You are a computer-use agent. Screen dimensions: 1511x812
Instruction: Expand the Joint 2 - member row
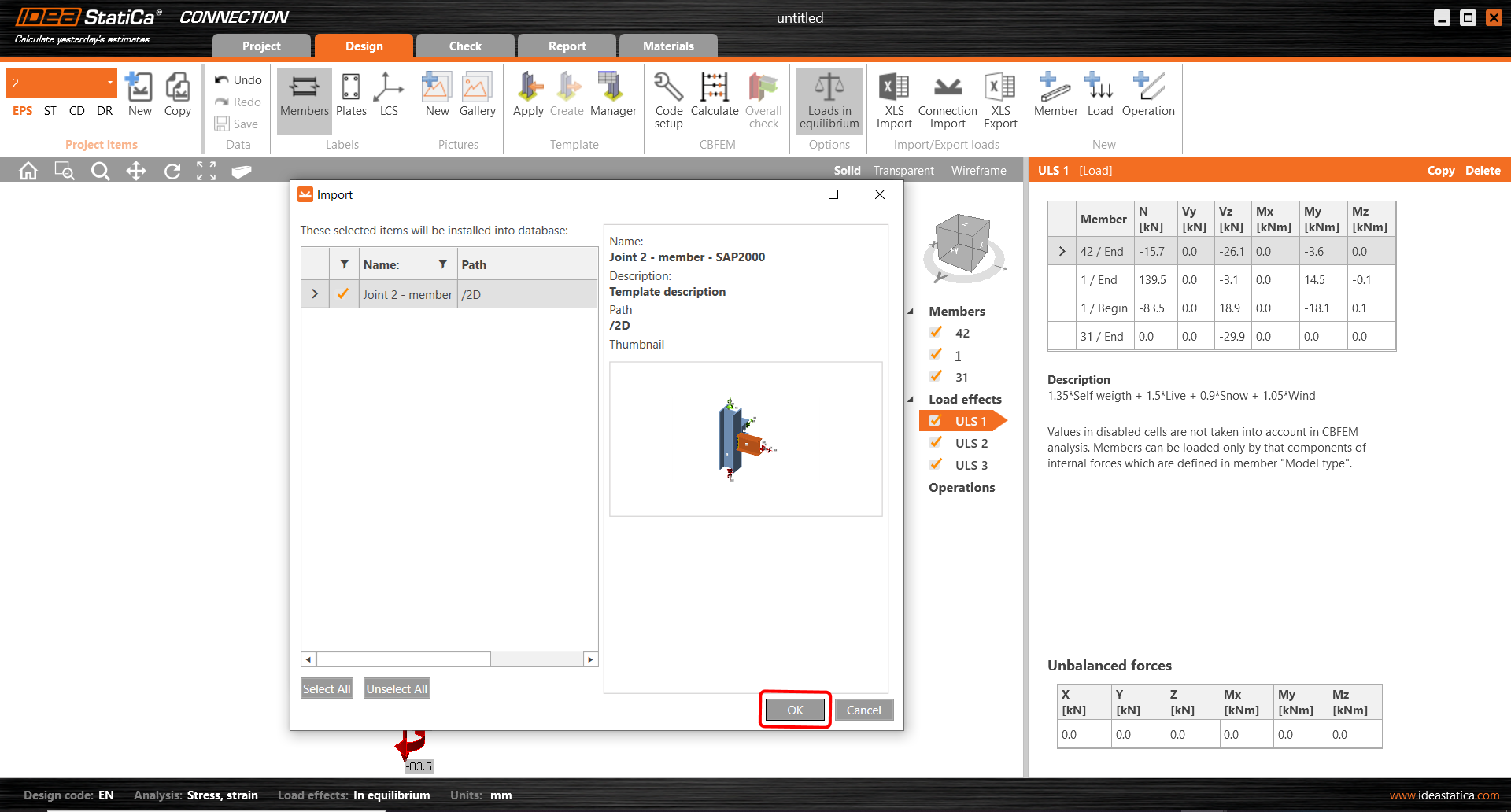point(315,294)
